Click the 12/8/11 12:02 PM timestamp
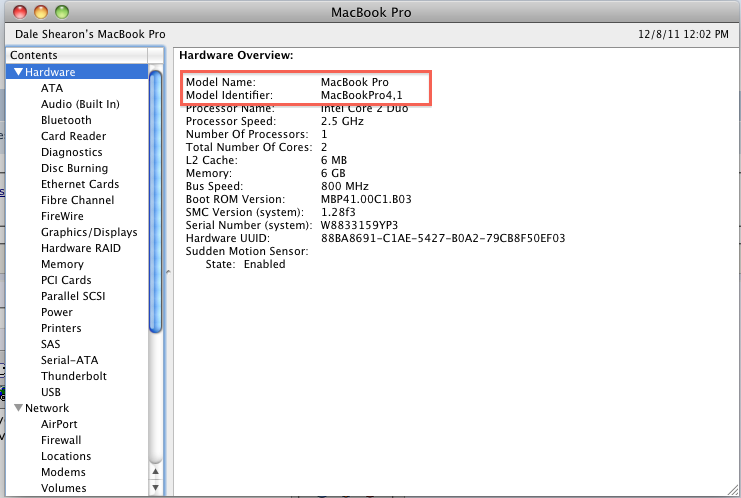 [683, 34]
